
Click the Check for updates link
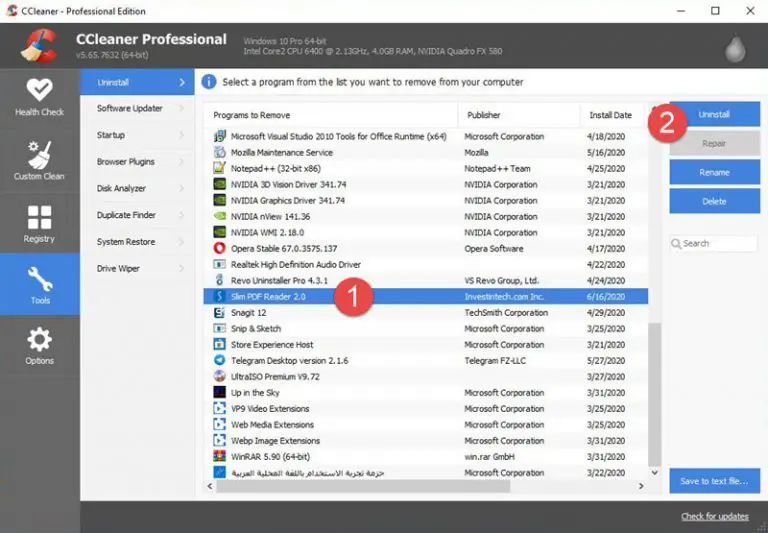click(x=715, y=516)
